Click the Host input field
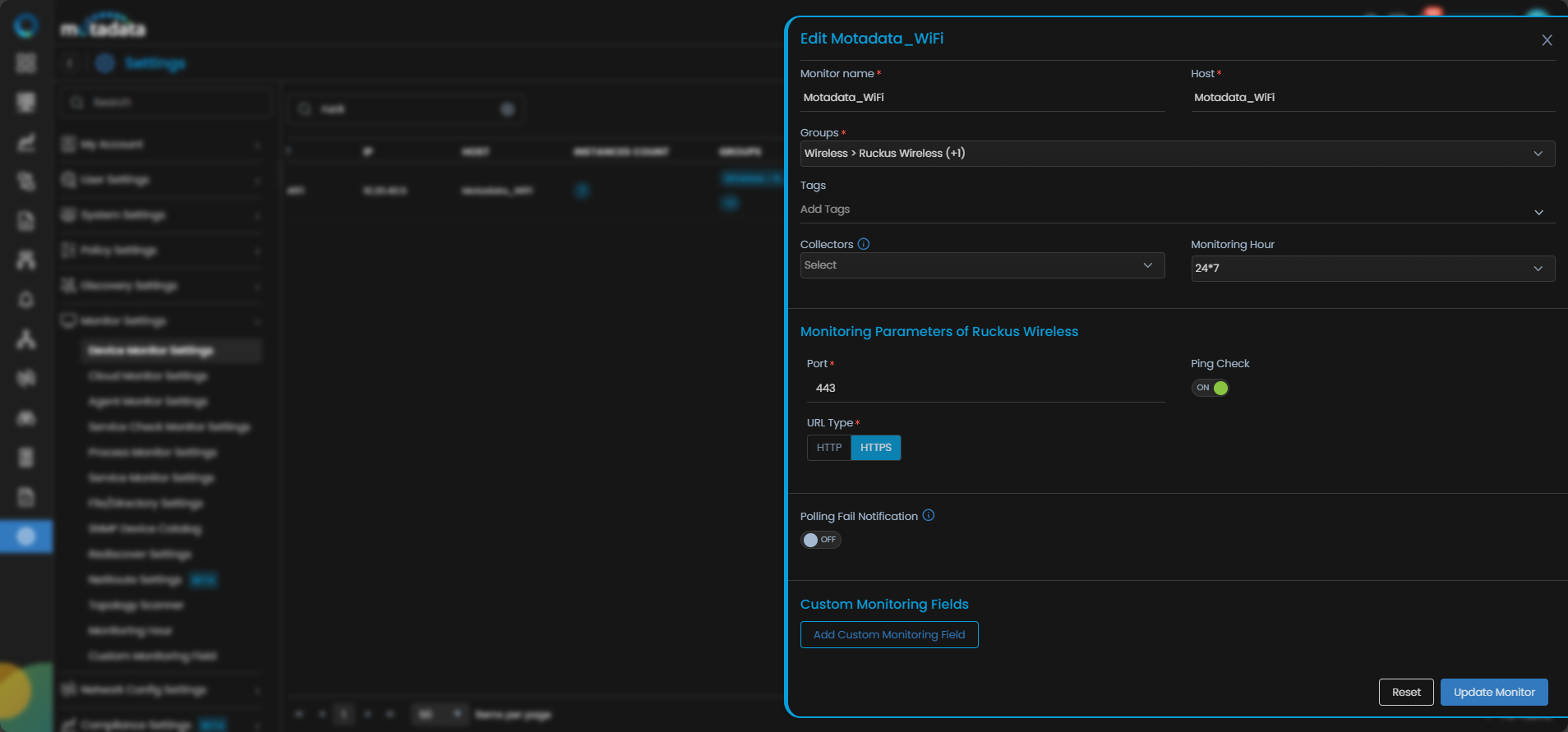1568x732 pixels. point(1373,98)
